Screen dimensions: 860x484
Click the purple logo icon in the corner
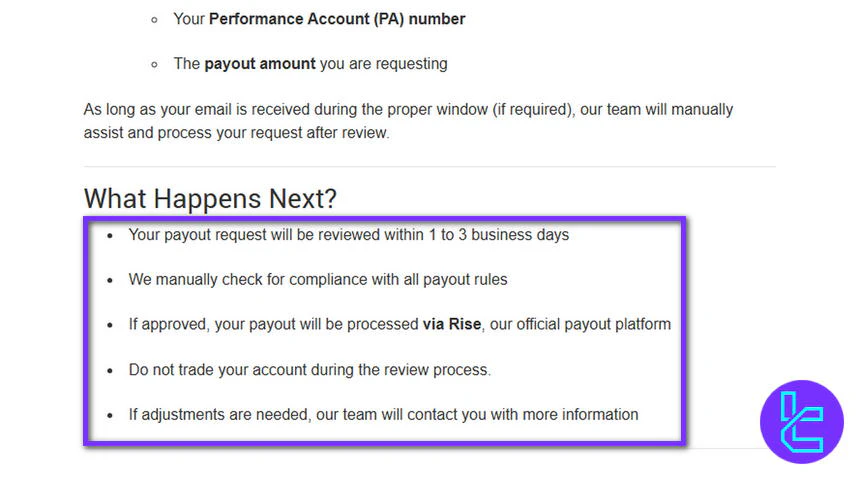(x=801, y=422)
